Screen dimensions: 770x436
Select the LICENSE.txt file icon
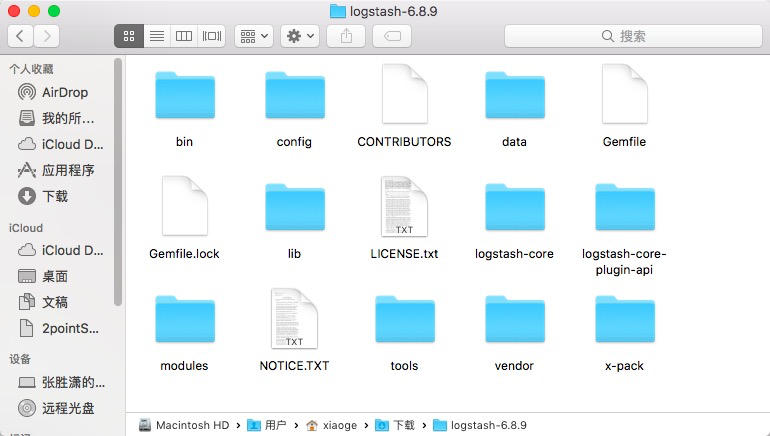tap(405, 206)
